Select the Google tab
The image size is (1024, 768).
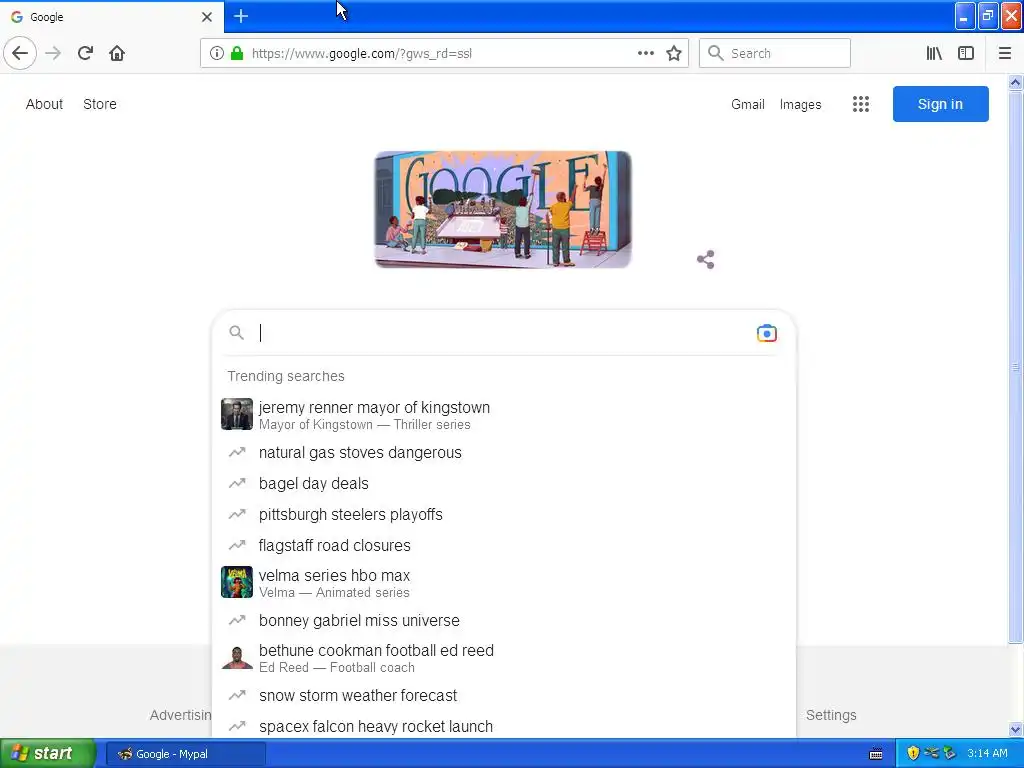point(111,17)
